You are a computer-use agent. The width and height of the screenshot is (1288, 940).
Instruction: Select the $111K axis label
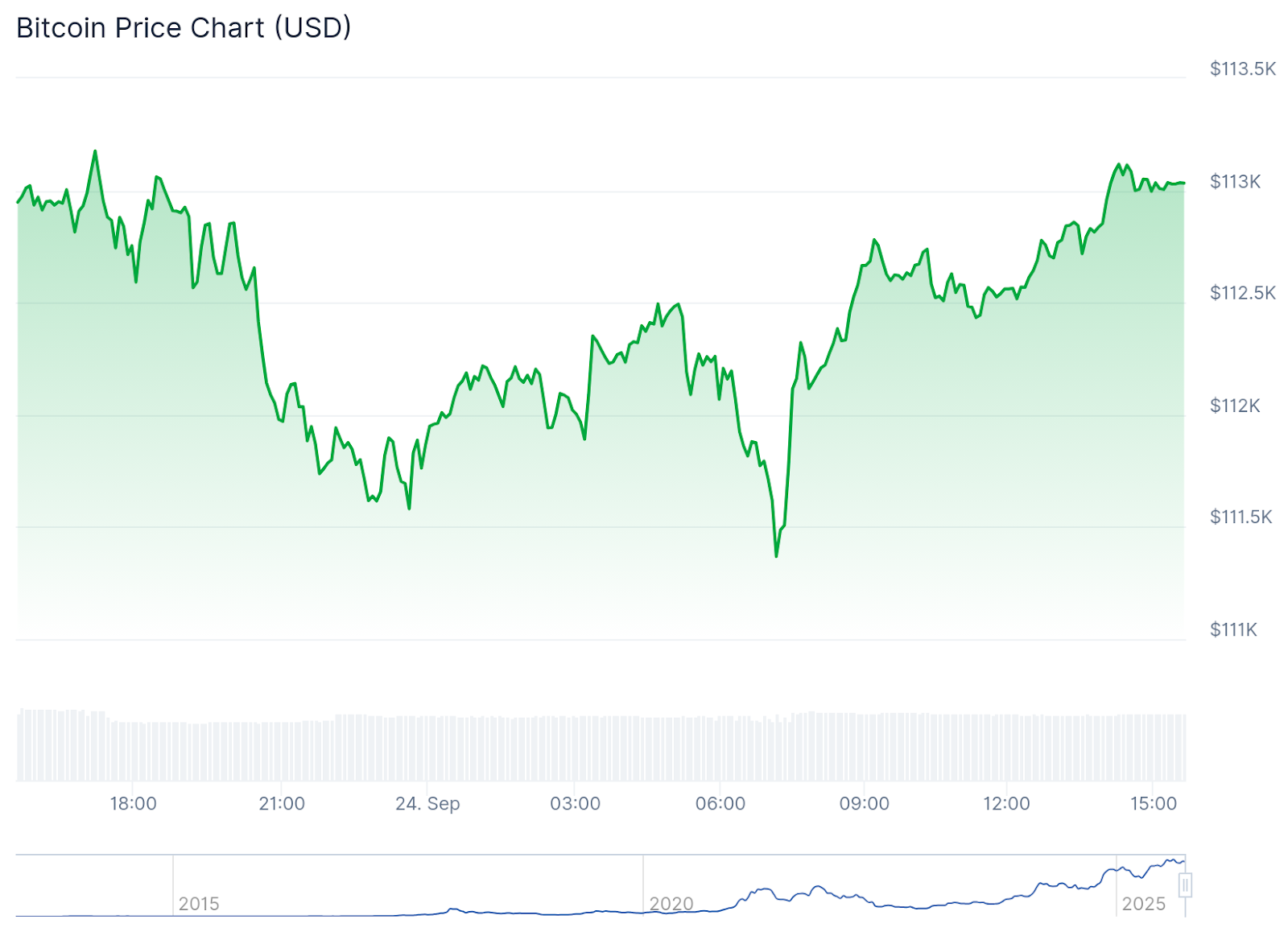click(x=1233, y=629)
